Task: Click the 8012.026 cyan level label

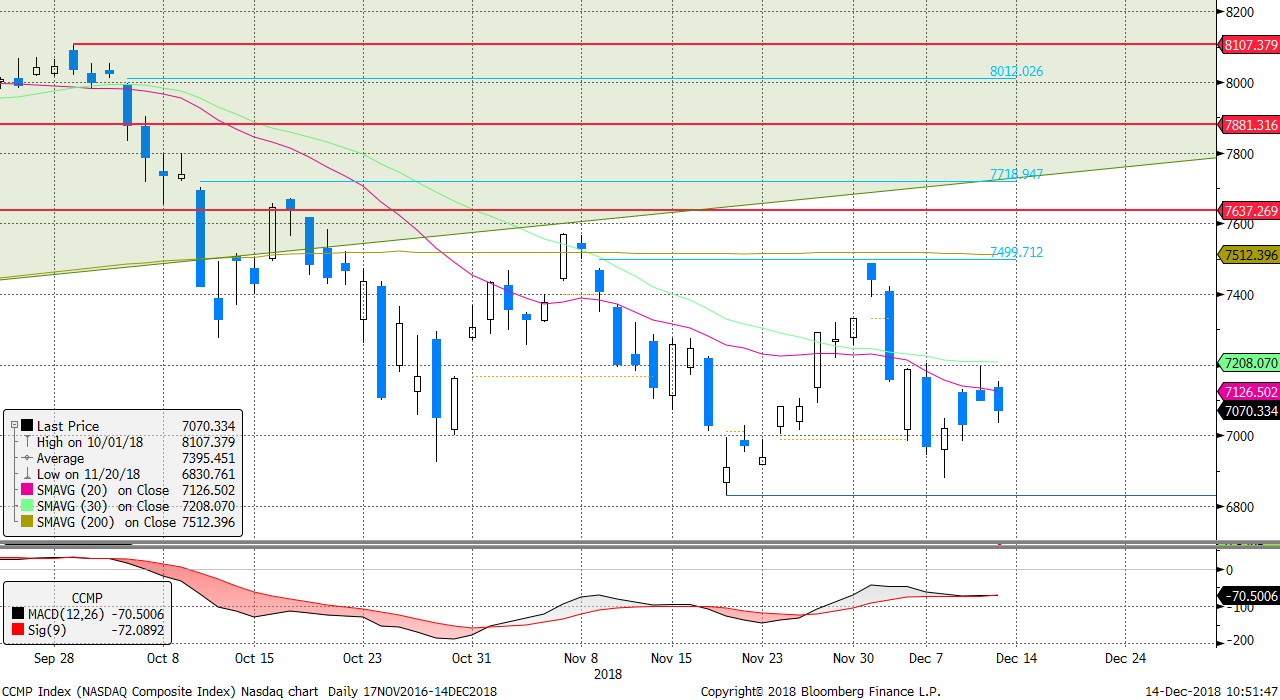Action: pos(1017,71)
